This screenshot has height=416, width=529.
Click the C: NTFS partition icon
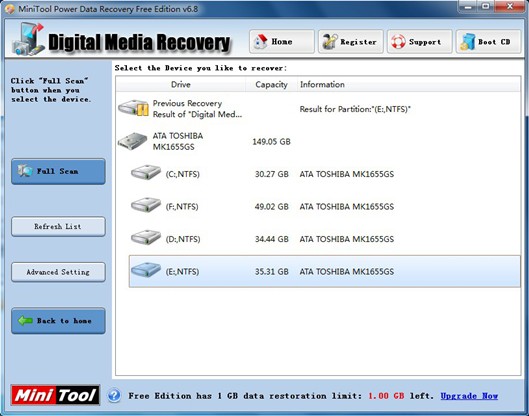tap(146, 173)
